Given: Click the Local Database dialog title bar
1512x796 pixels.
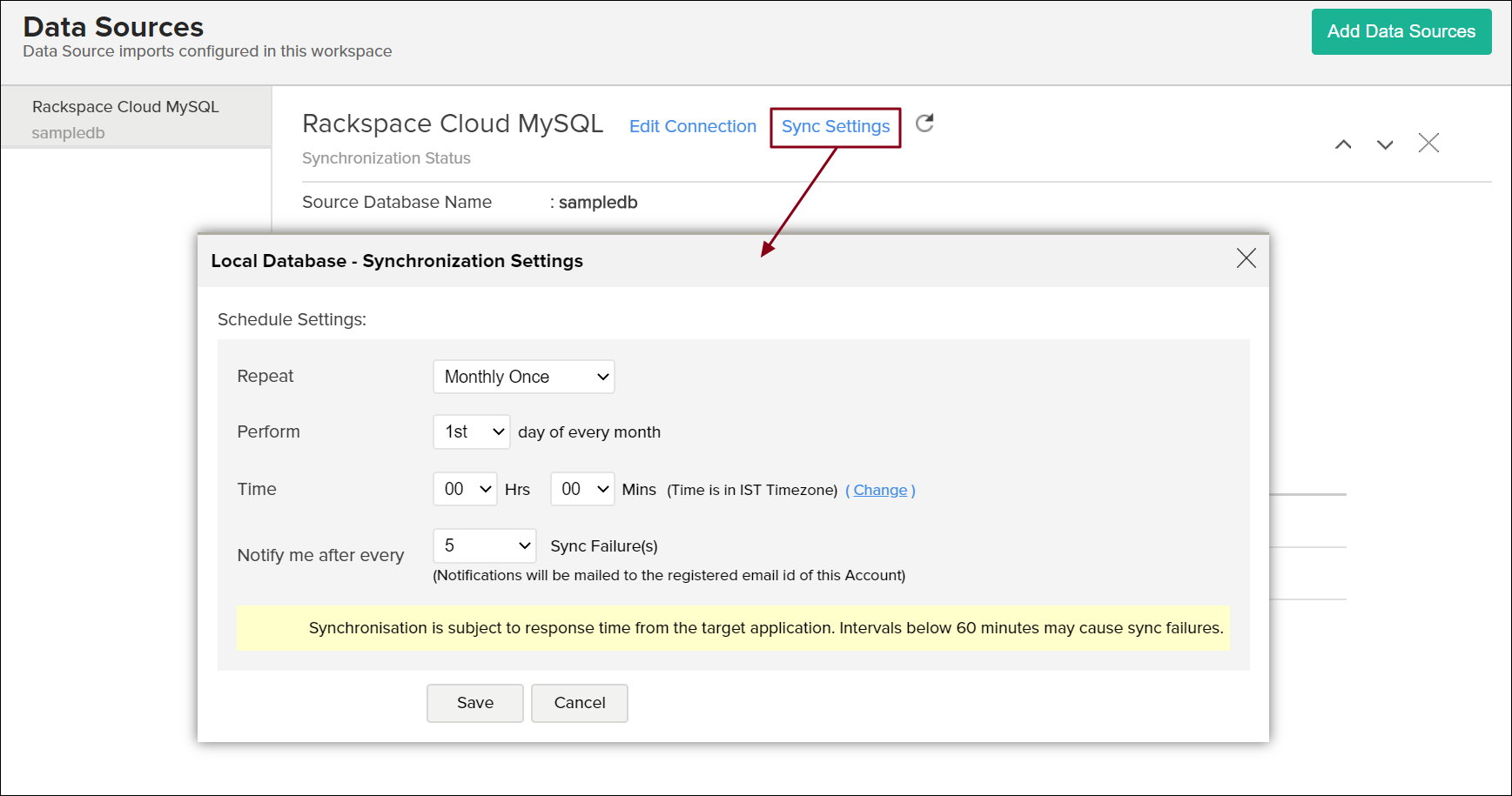Looking at the screenshot, I should (397, 261).
